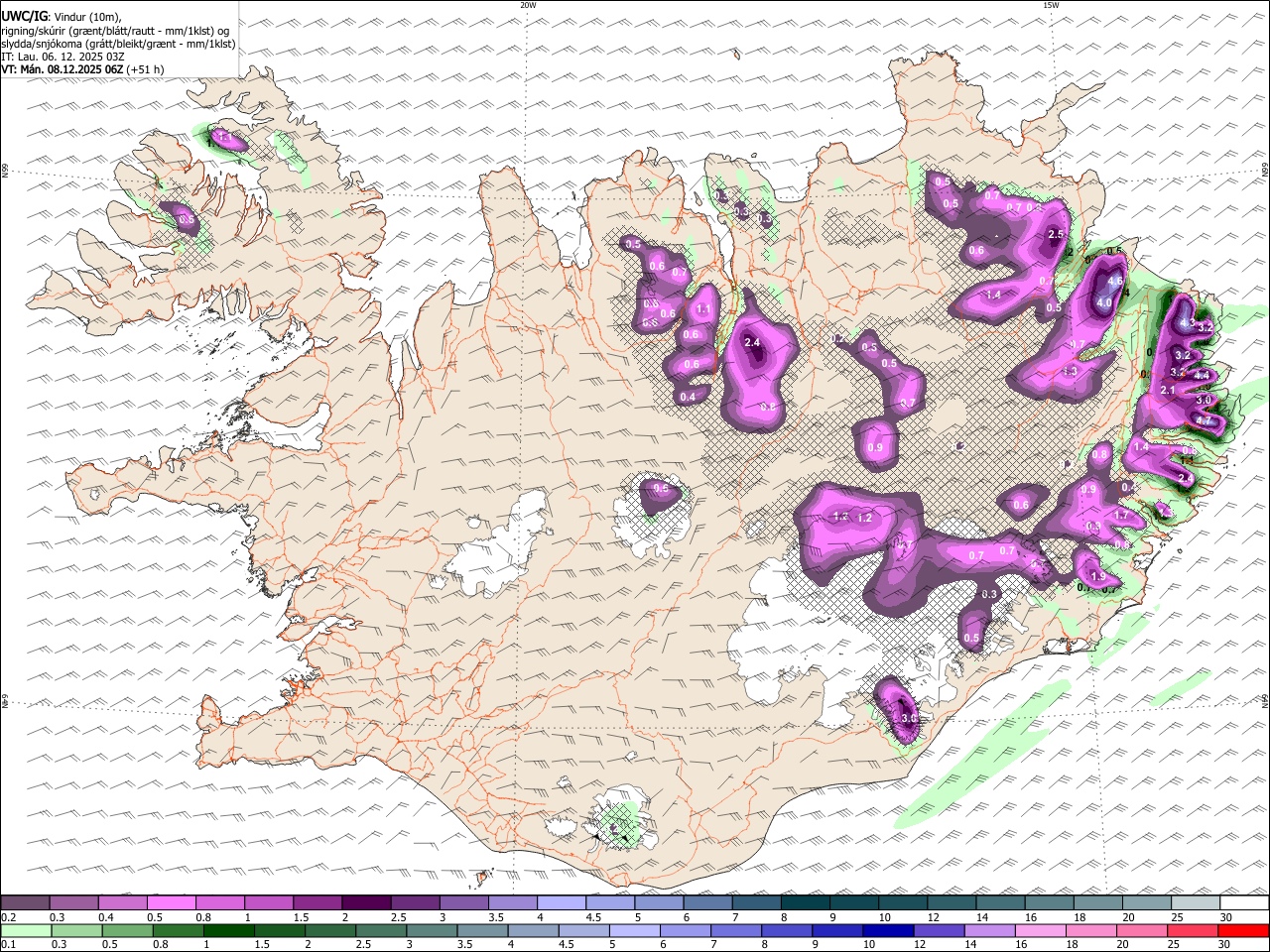
Task: Click the '1.9' snowfall value in the southeast
Action: point(1098,577)
